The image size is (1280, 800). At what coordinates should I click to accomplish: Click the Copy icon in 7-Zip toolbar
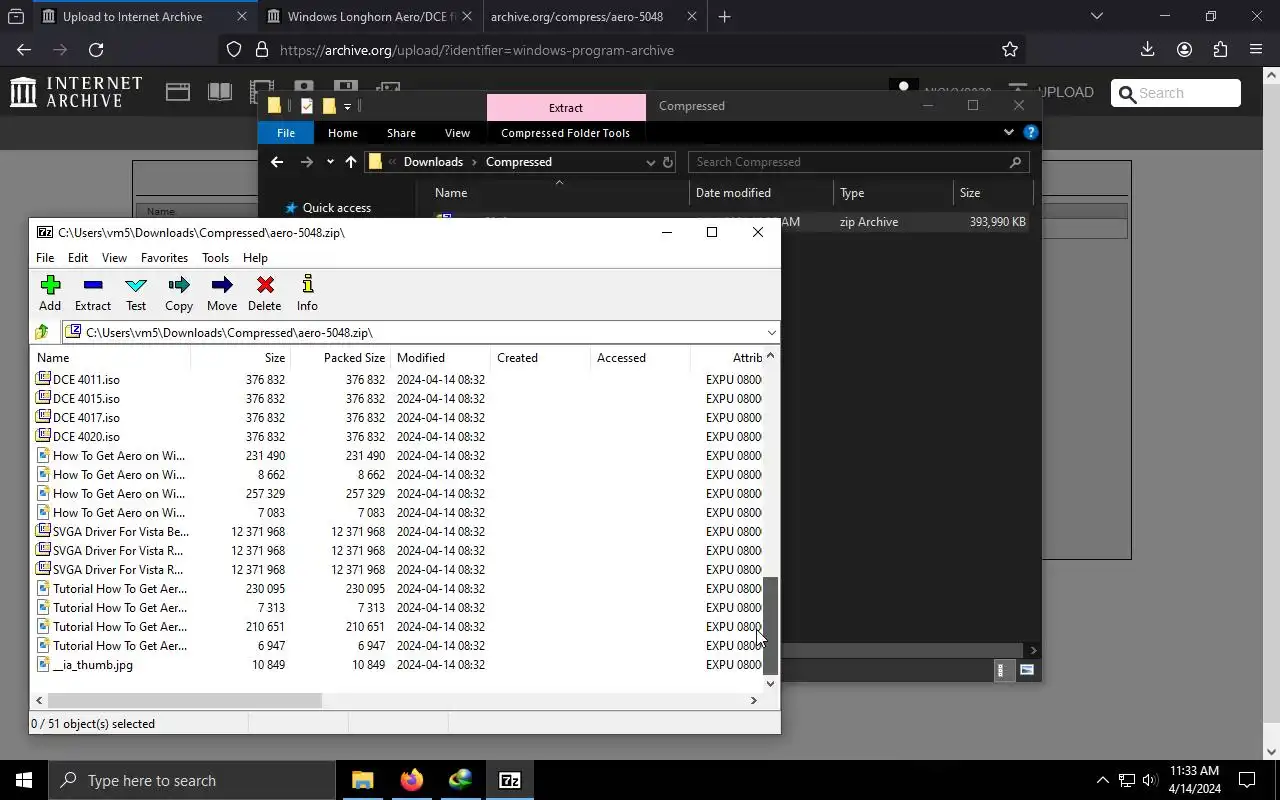coord(179,293)
